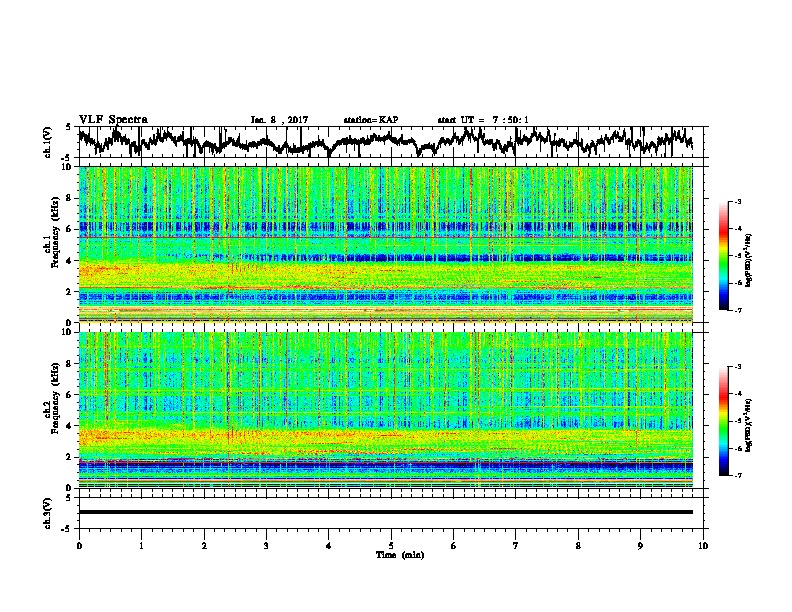This screenshot has width=792, height=612.
Task: Click the flat black ch.3 trace line
Action: click(385, 512)
